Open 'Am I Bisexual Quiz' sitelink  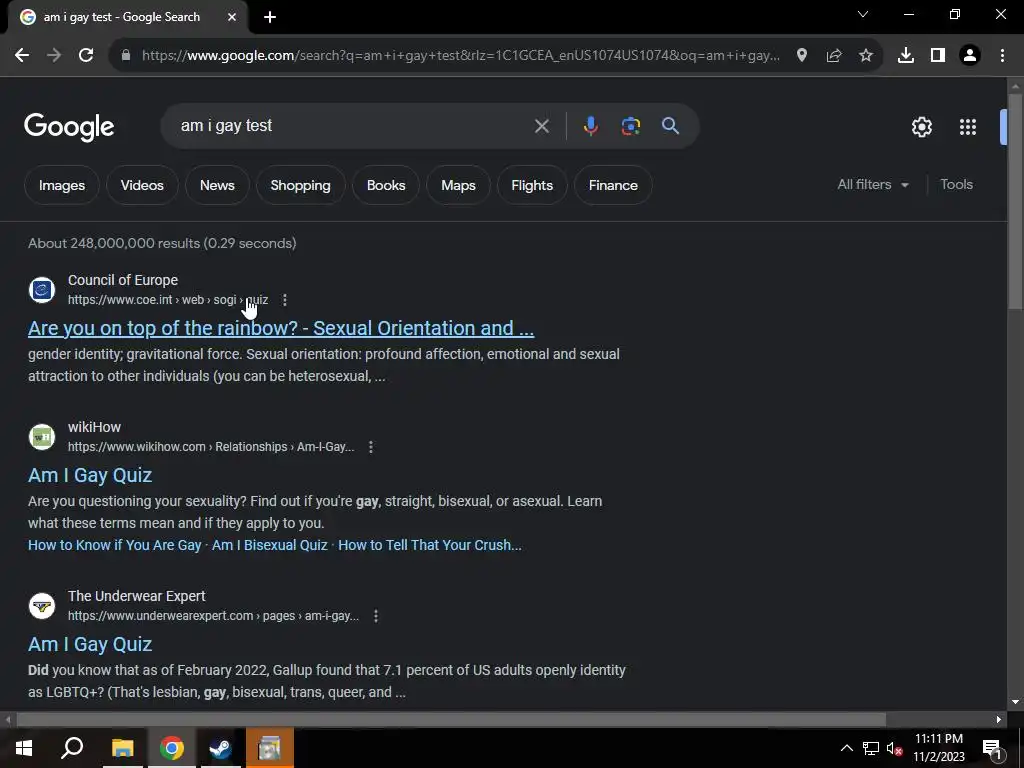coord(270,545)
